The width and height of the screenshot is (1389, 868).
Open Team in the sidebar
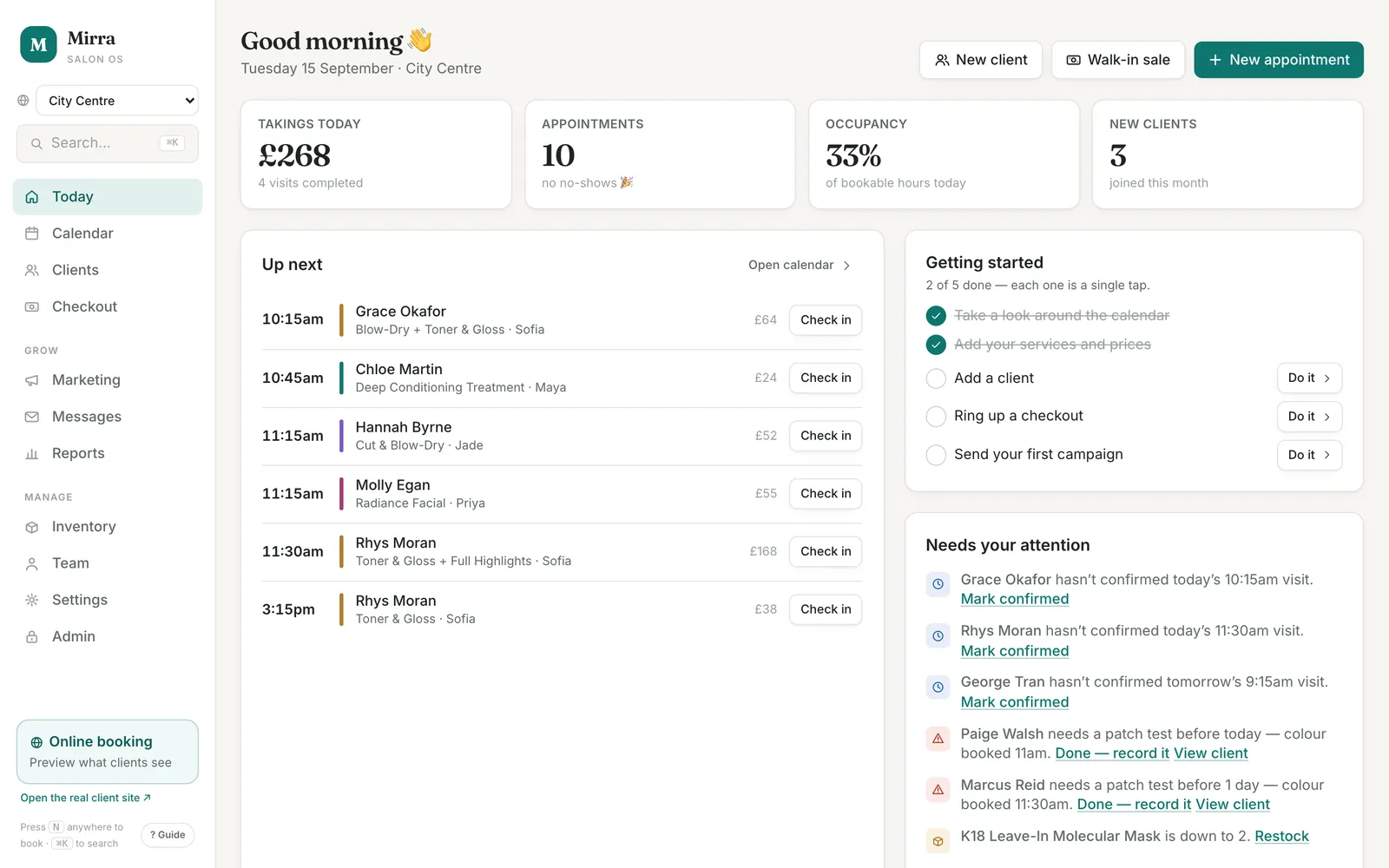point(108,563)
